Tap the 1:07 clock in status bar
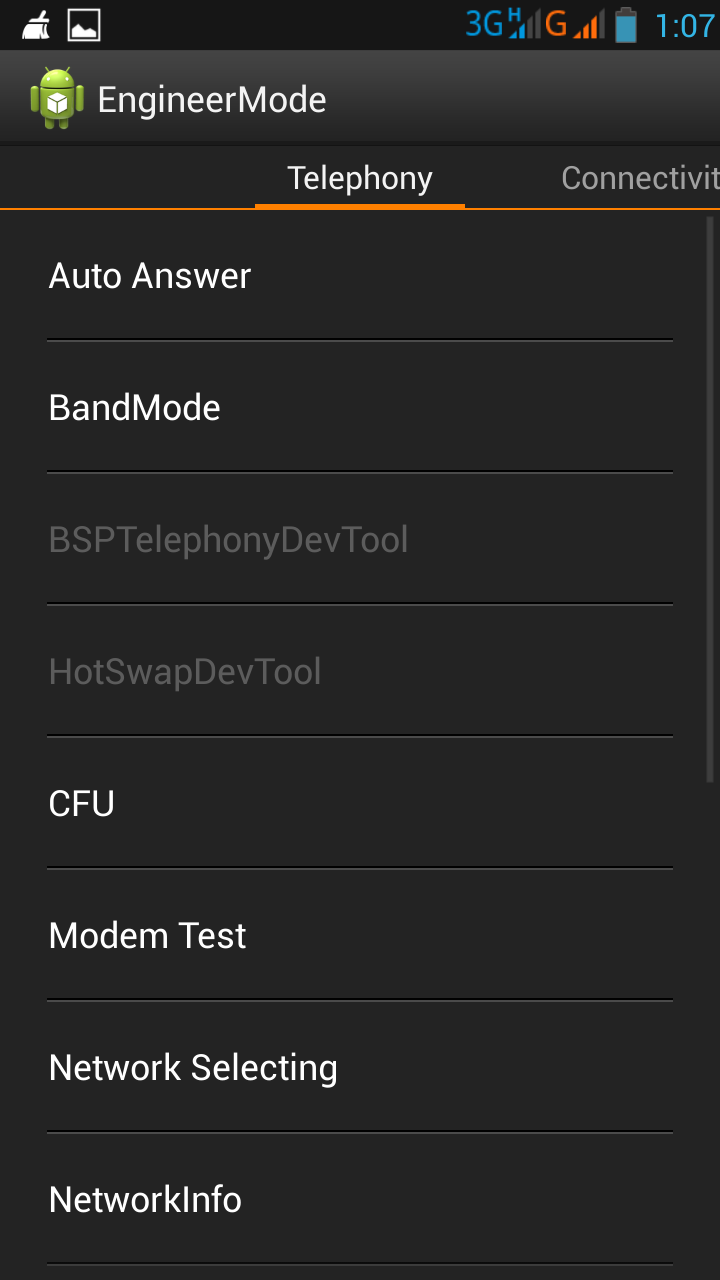 (x=684, y=25)
